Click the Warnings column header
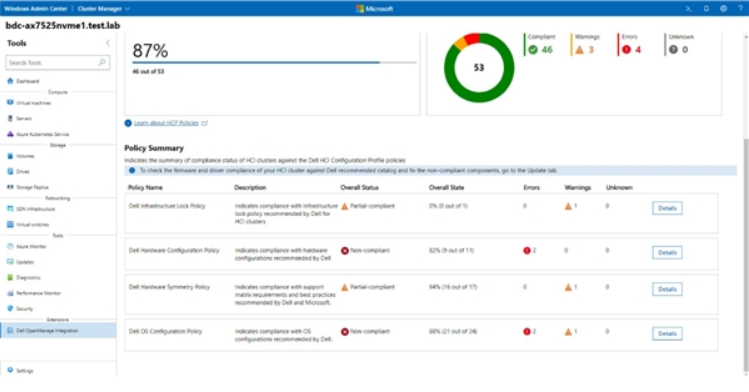This screenshot has height=392, width=749. click(x=578, y=188)
